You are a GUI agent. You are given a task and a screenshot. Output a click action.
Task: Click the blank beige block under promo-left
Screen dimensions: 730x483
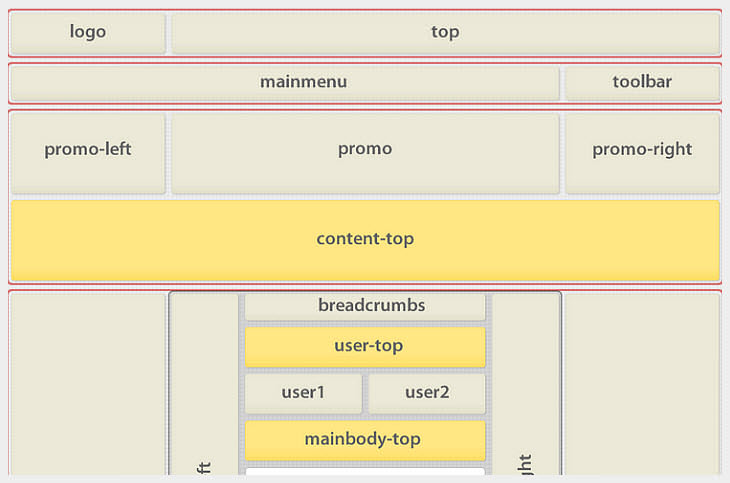tap(88, 385)
